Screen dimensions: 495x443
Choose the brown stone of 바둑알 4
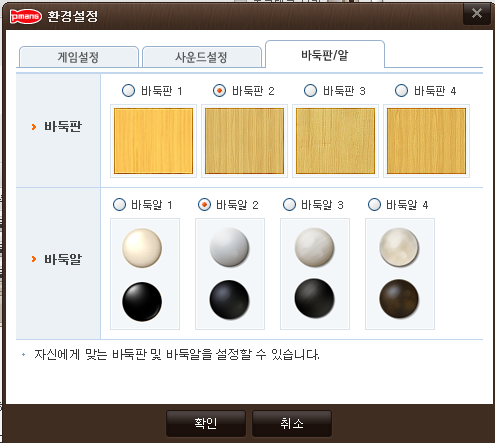click(x=399, y=299)
